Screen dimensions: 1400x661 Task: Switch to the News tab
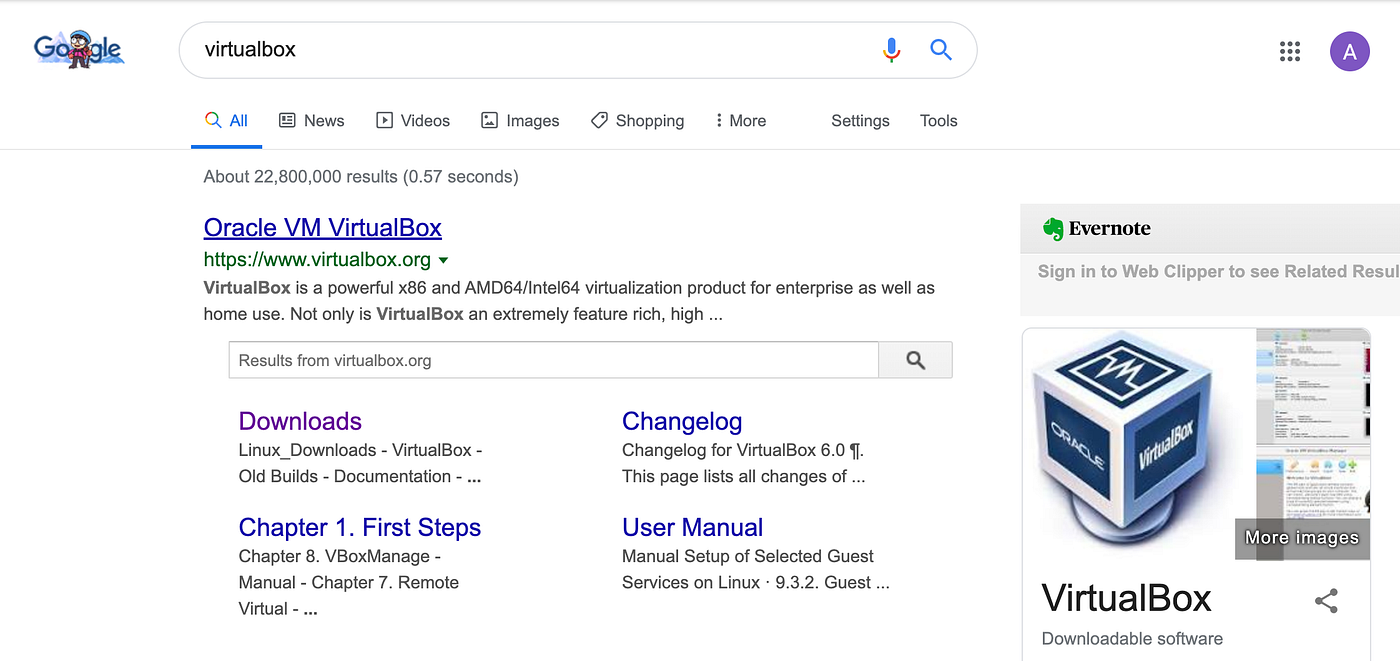click(x=311, y=121)
